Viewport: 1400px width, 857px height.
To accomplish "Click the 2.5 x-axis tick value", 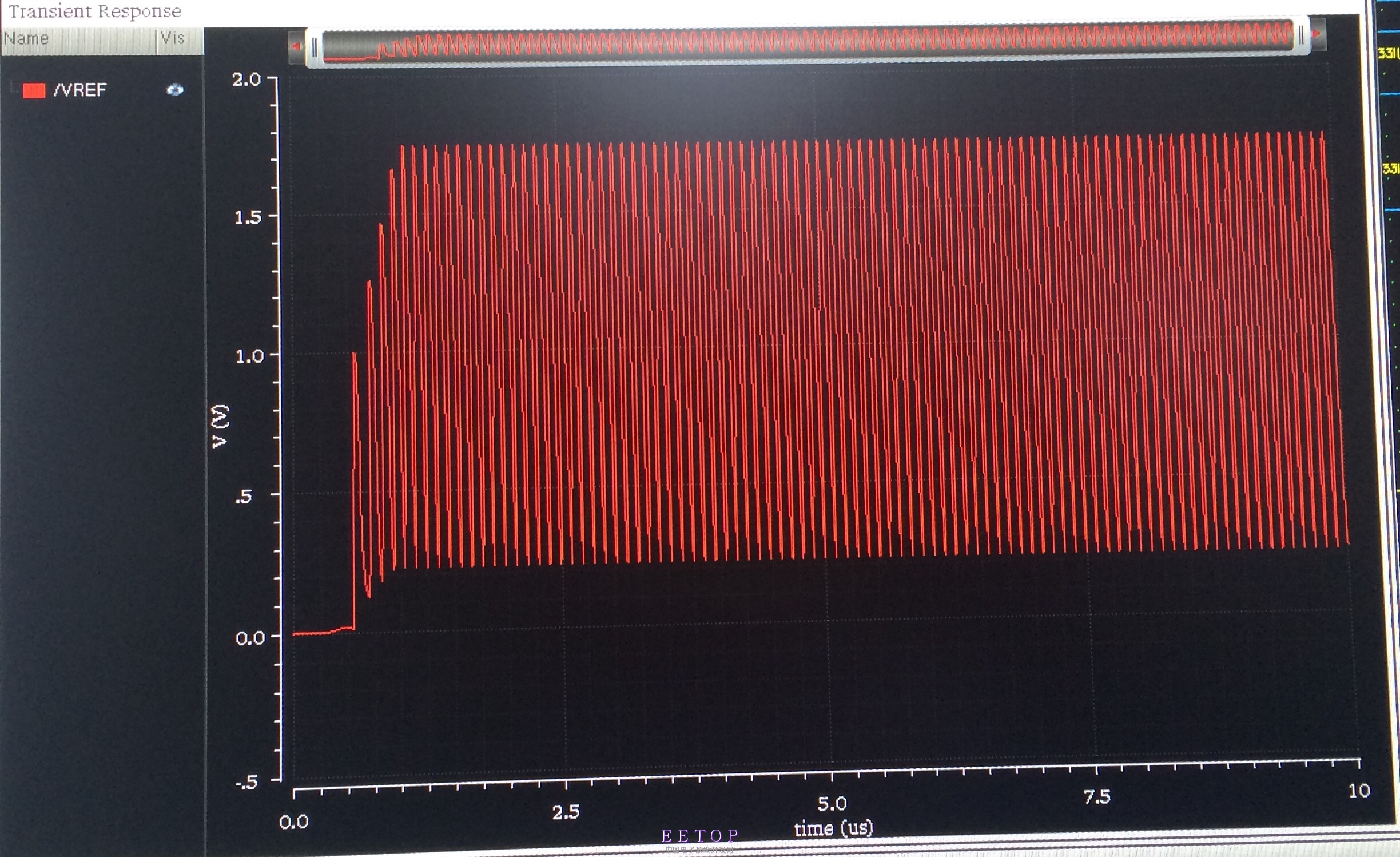I will tap(566, 812).
